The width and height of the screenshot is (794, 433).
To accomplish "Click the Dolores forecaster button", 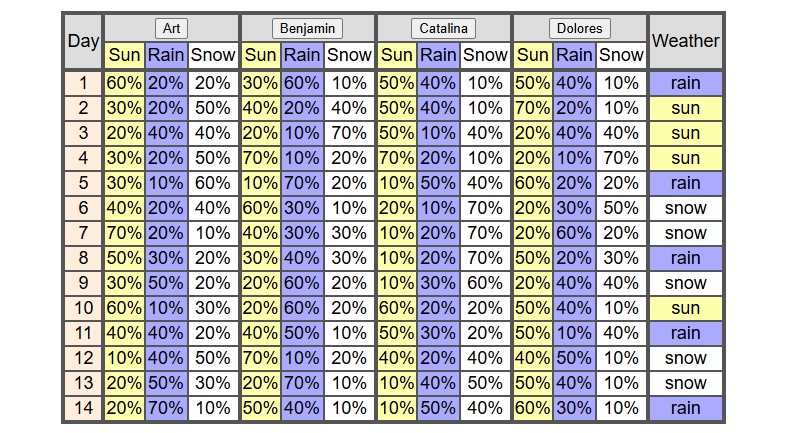I will 579,28.
